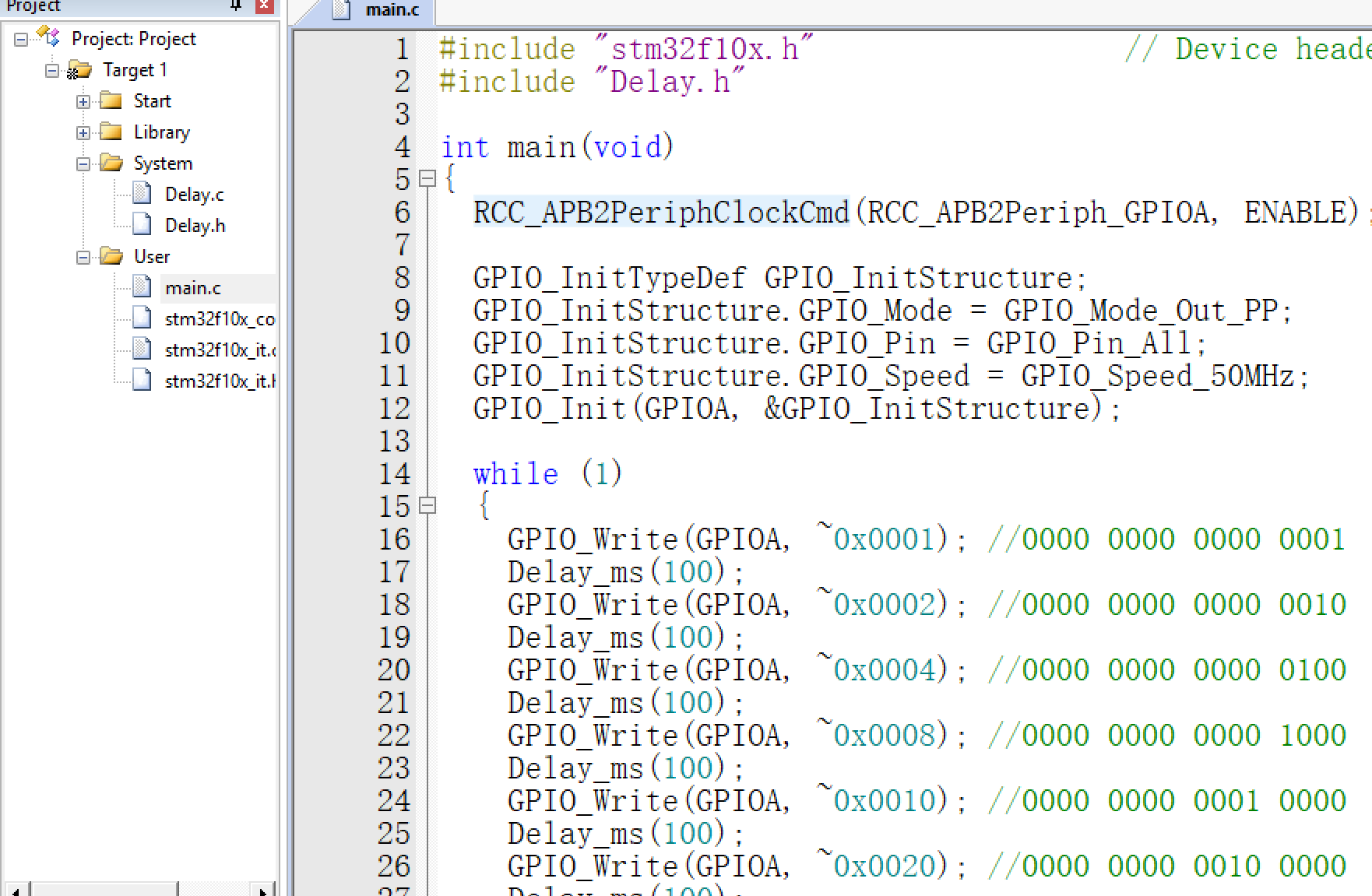Click the 0x0020 value on line 26
The height and width of the screenshot is (896, 1372).
coord(883,866)
